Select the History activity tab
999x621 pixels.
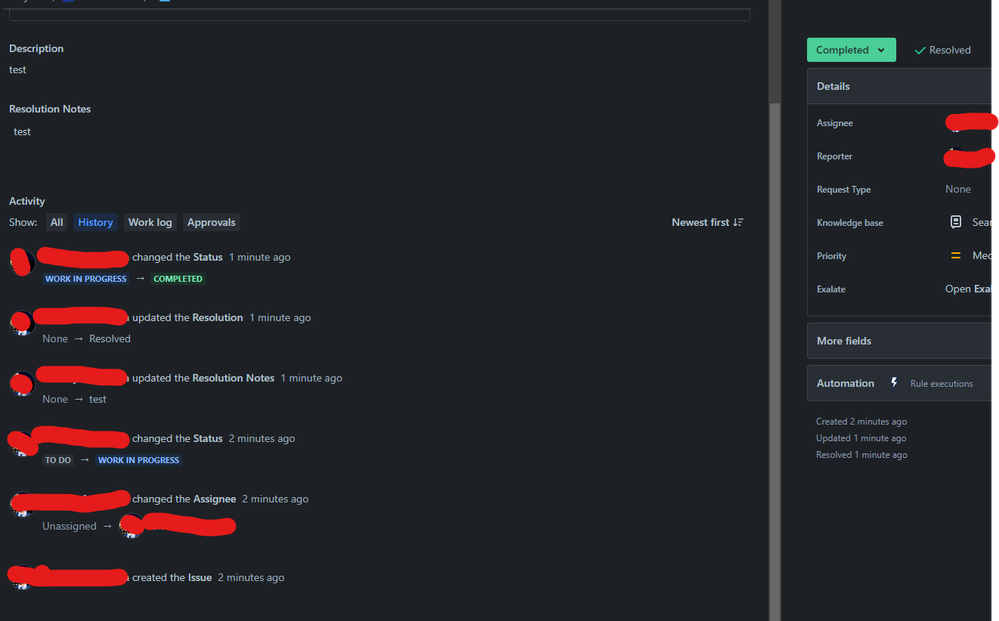(x=95, y=222)
